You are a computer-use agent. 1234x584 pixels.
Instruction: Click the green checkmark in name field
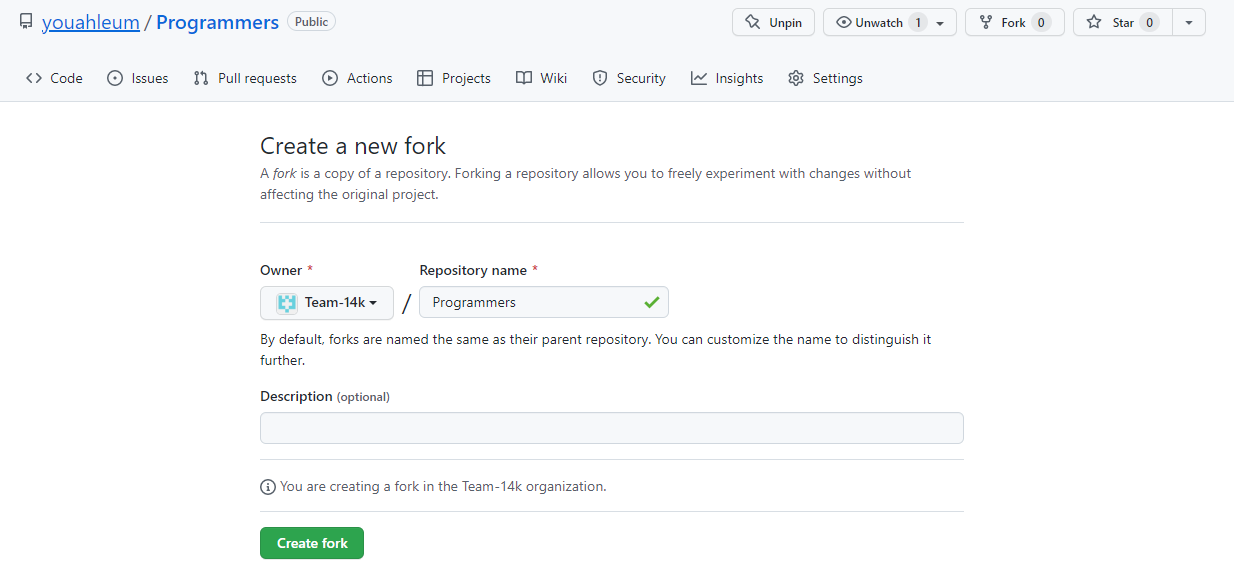point(652,302)
